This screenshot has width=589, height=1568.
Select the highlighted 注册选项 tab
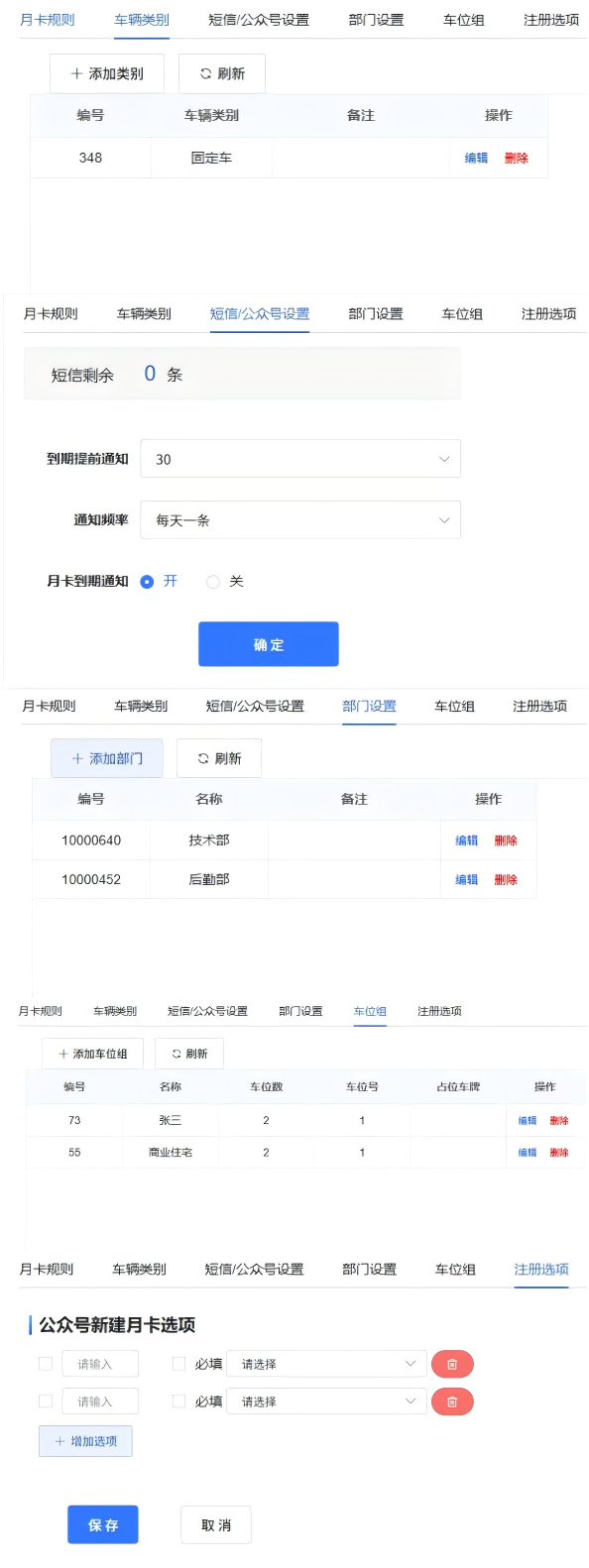[x=541, y=1270]
